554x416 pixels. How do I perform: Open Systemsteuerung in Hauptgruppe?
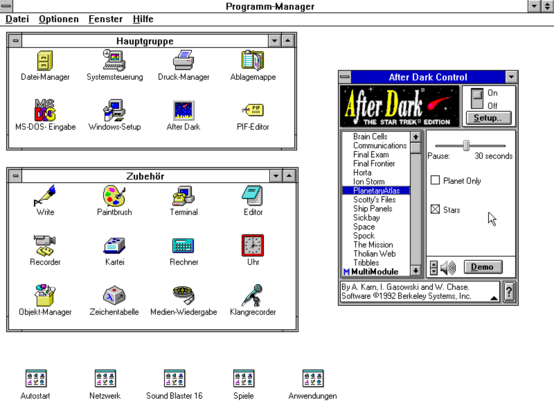coord(114,60)
